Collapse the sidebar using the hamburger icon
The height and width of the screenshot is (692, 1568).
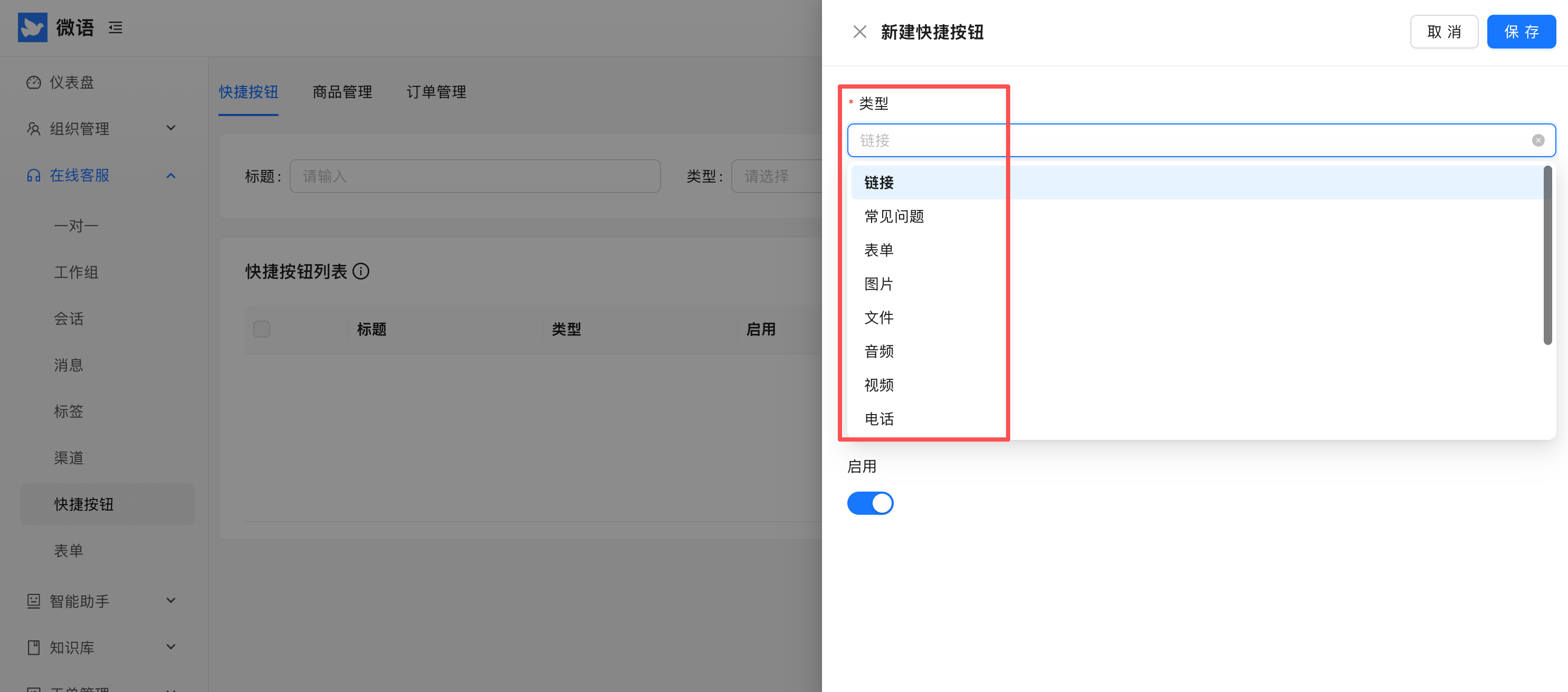(x=115, y=27)
